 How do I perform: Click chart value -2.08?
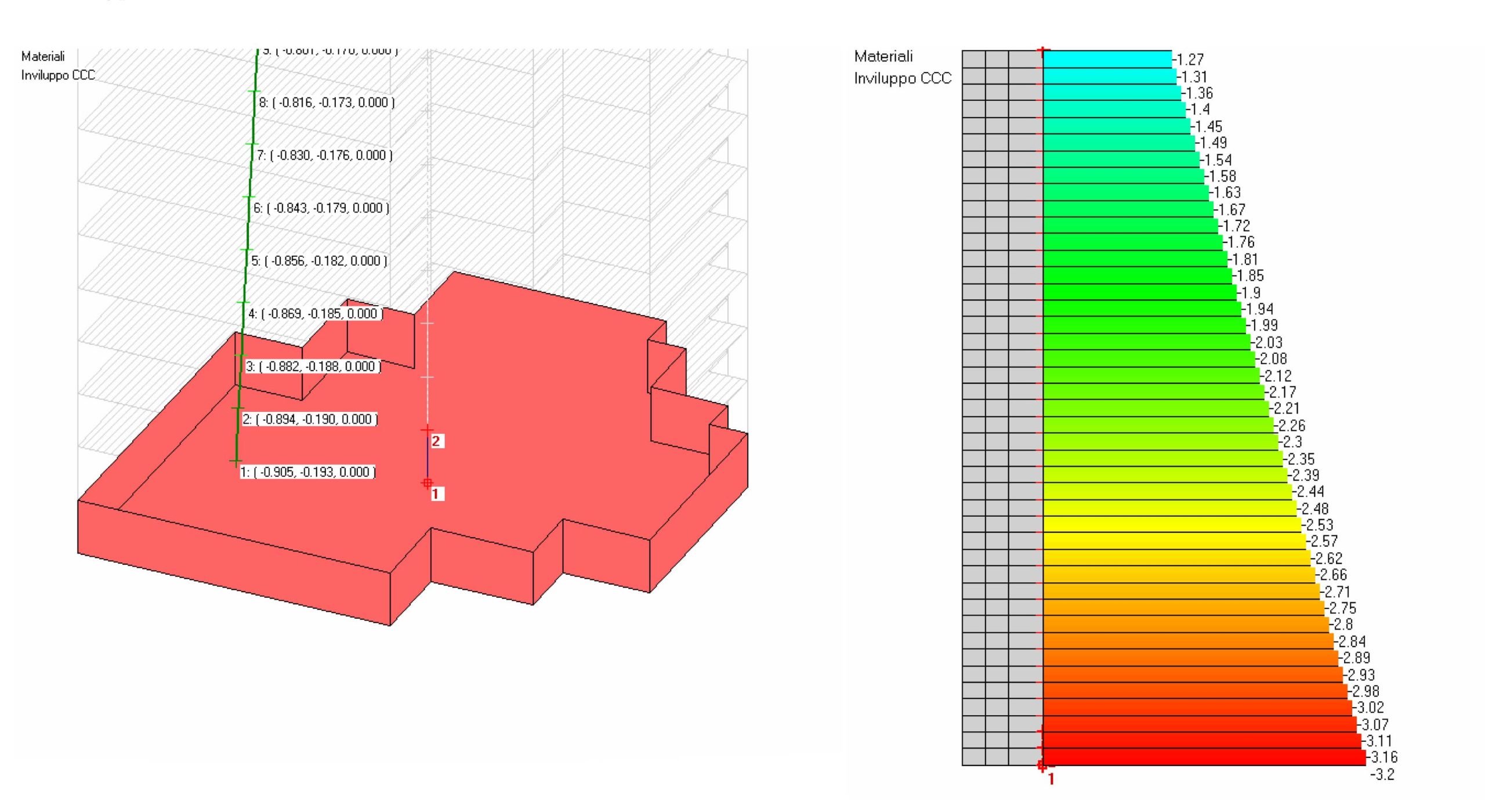[1272, 358]
